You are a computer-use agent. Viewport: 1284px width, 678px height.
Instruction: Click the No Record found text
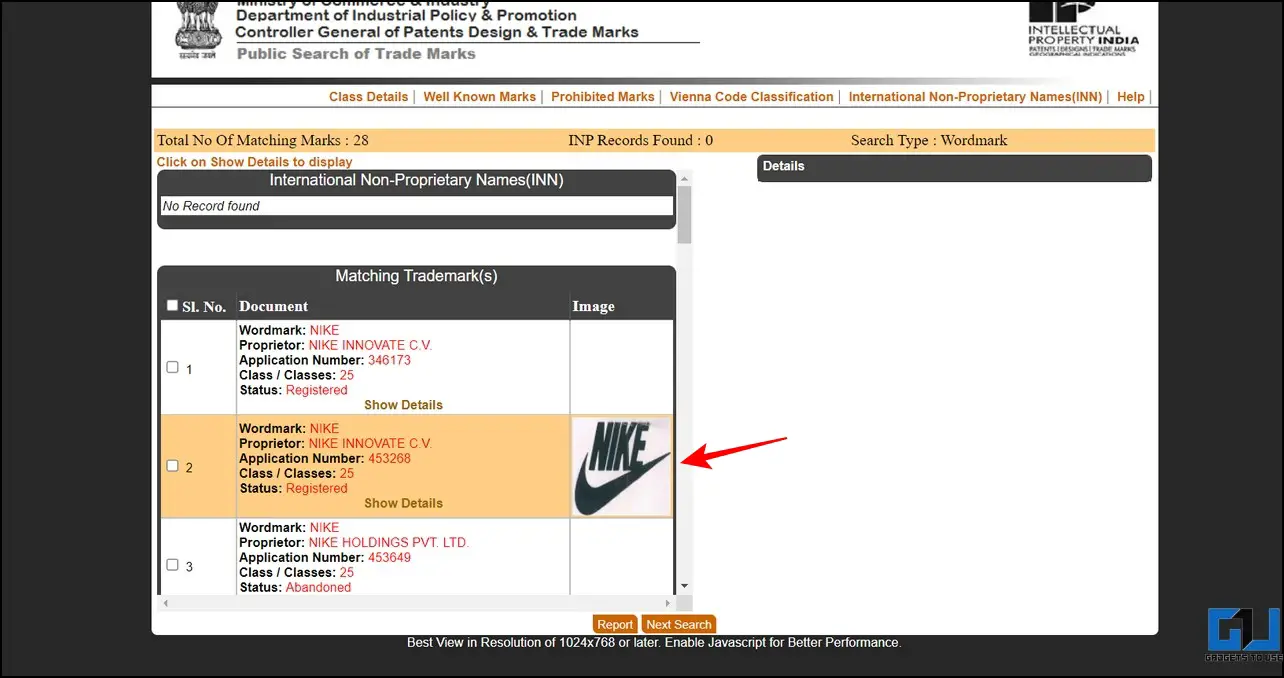click(211, 206)
